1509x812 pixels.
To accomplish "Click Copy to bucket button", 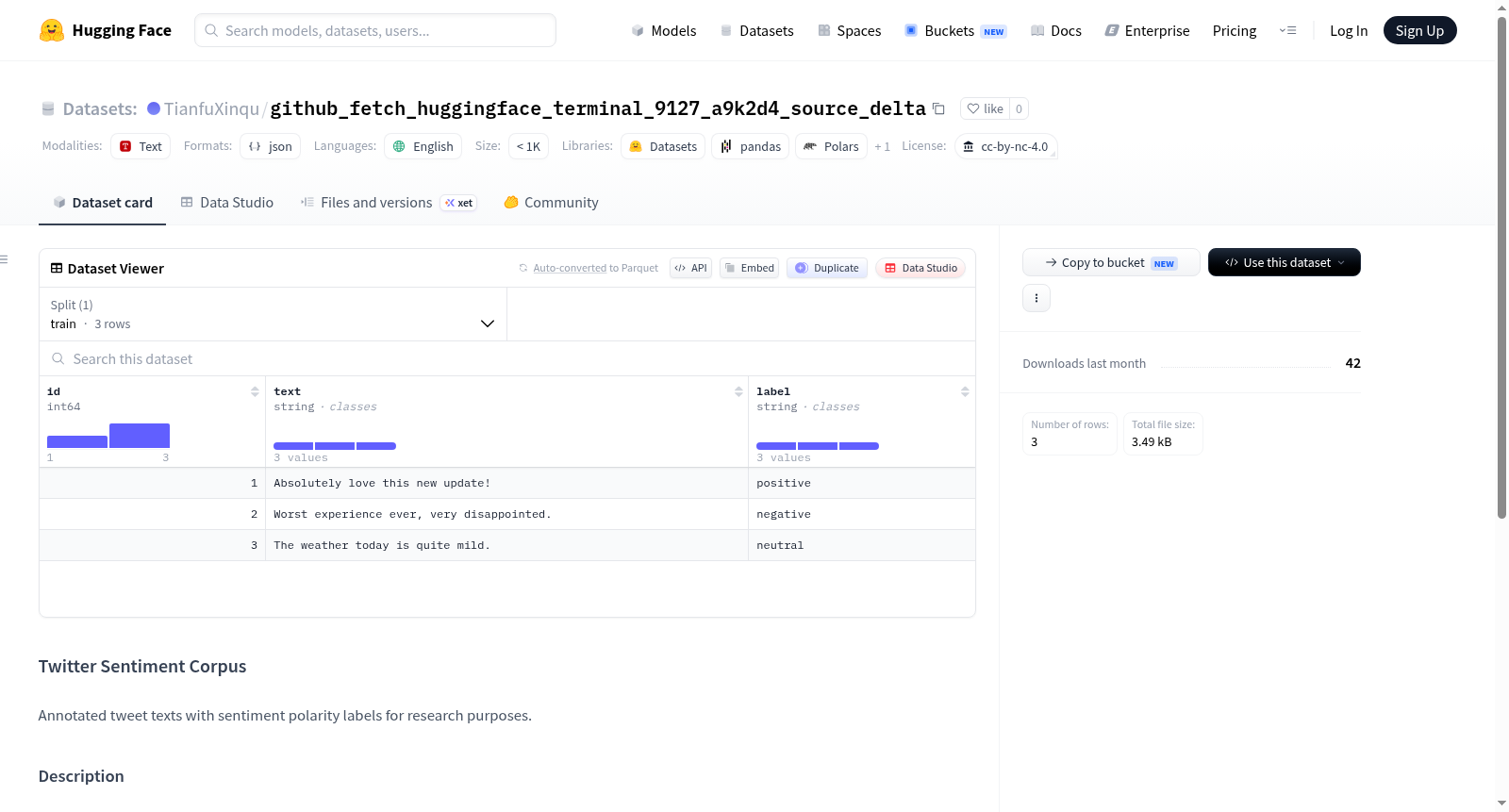I will coord(1111,262).
